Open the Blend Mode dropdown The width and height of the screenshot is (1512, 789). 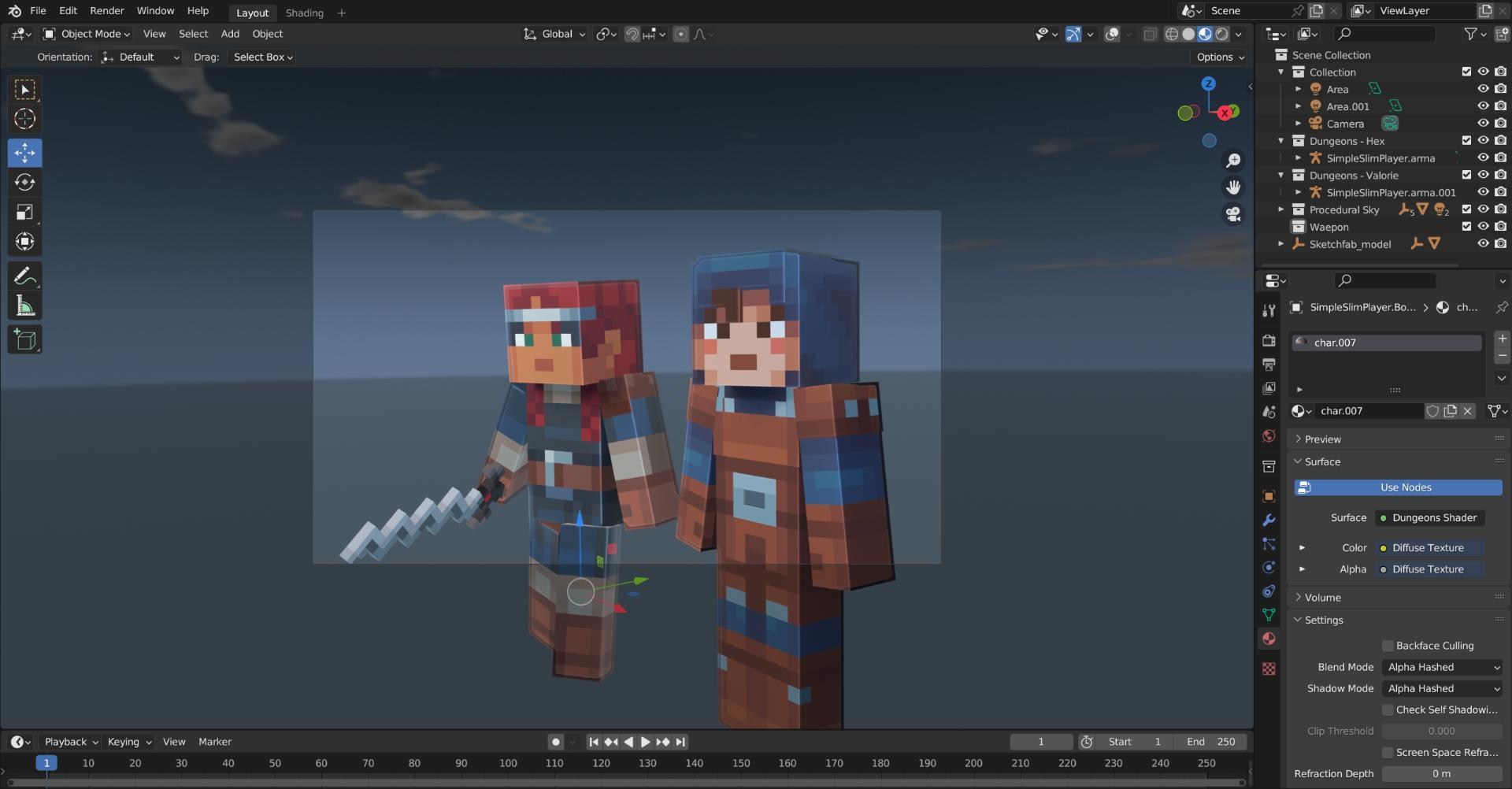1441,667
